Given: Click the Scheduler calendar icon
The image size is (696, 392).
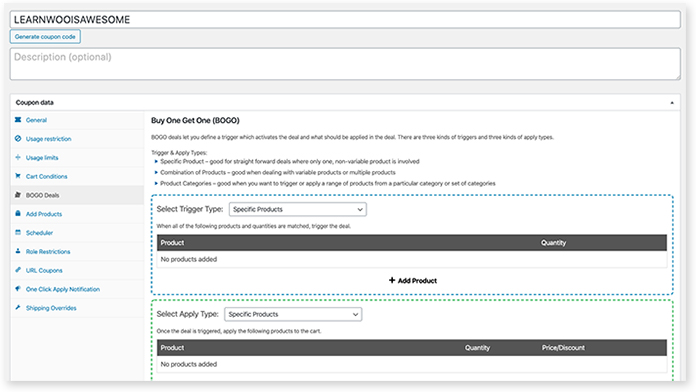Looking at the screenshot, I should pos(18,232).
